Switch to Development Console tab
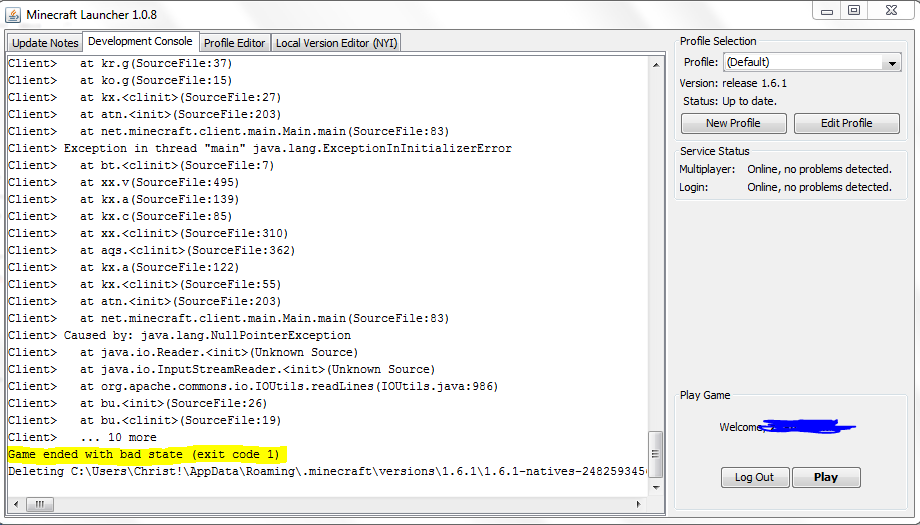The image size is (920, 525). click(140, 41)
